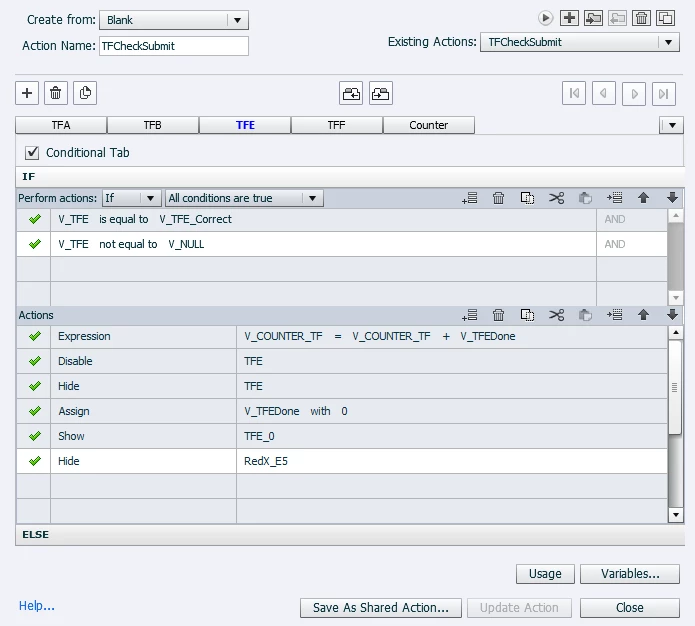
Task: Click the import shared action icon
Action: click(x=593, y=18)
